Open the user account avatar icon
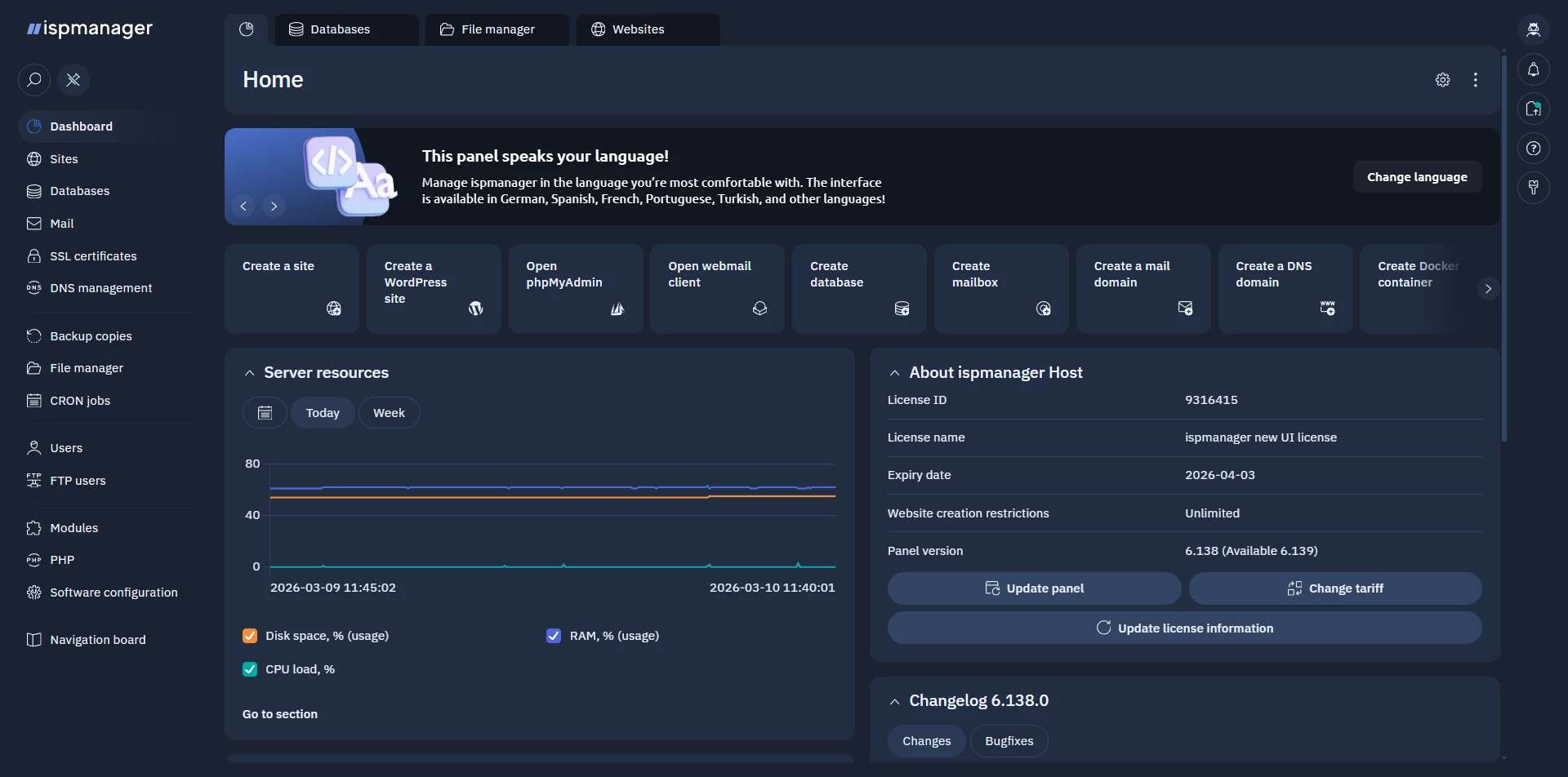This screenshot has height=777, width=1568. coord(1533,30)
